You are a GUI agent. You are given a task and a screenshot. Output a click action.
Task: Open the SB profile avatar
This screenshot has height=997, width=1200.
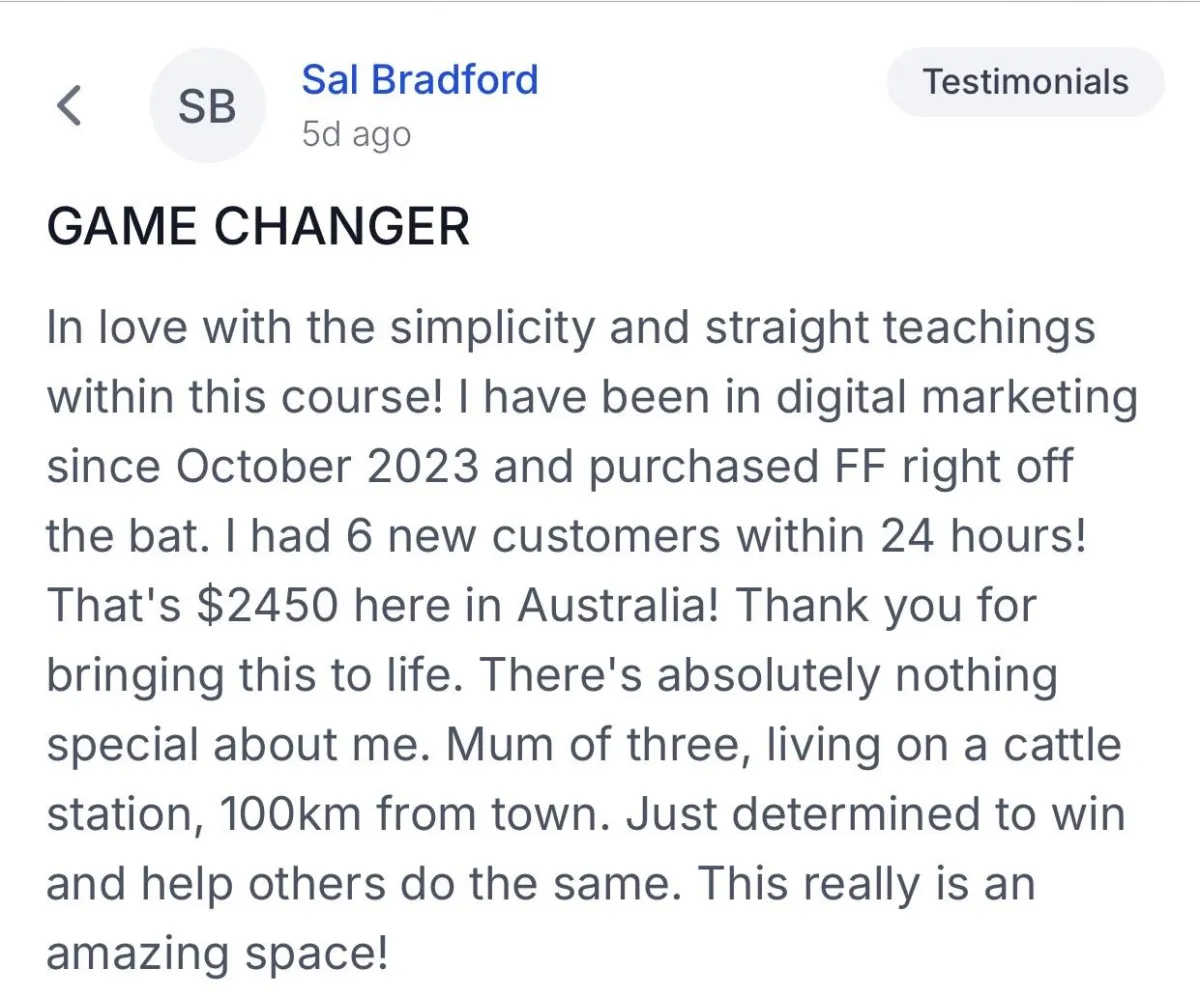coord(207,106)
